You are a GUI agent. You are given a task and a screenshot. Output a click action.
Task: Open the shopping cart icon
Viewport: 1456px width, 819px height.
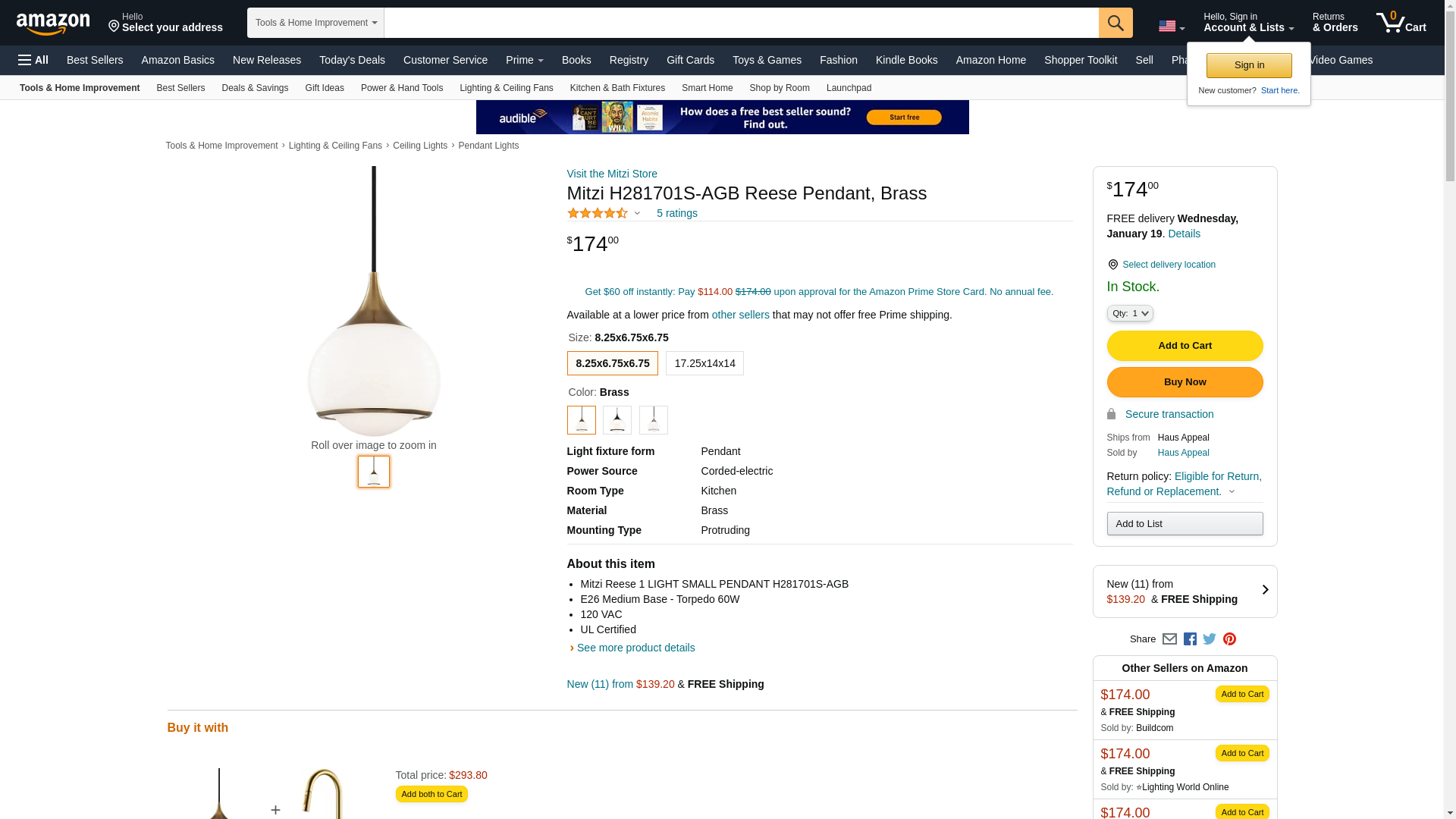1401,23
